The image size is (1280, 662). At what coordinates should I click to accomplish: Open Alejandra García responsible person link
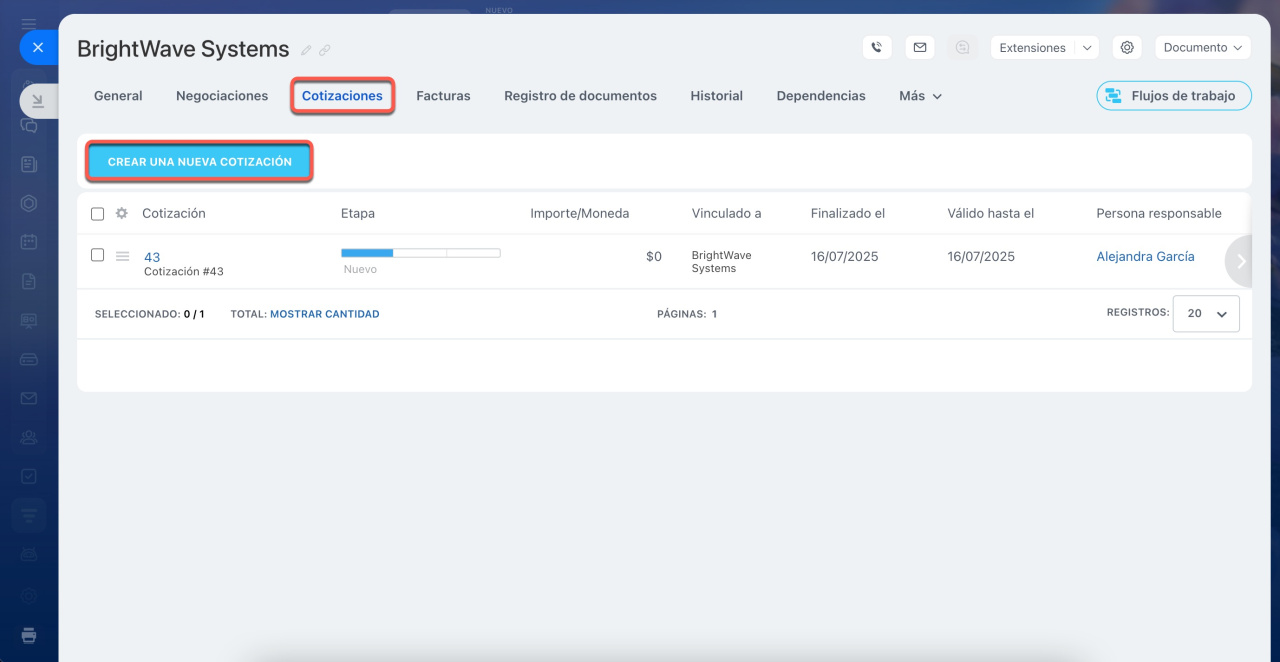1145,256
